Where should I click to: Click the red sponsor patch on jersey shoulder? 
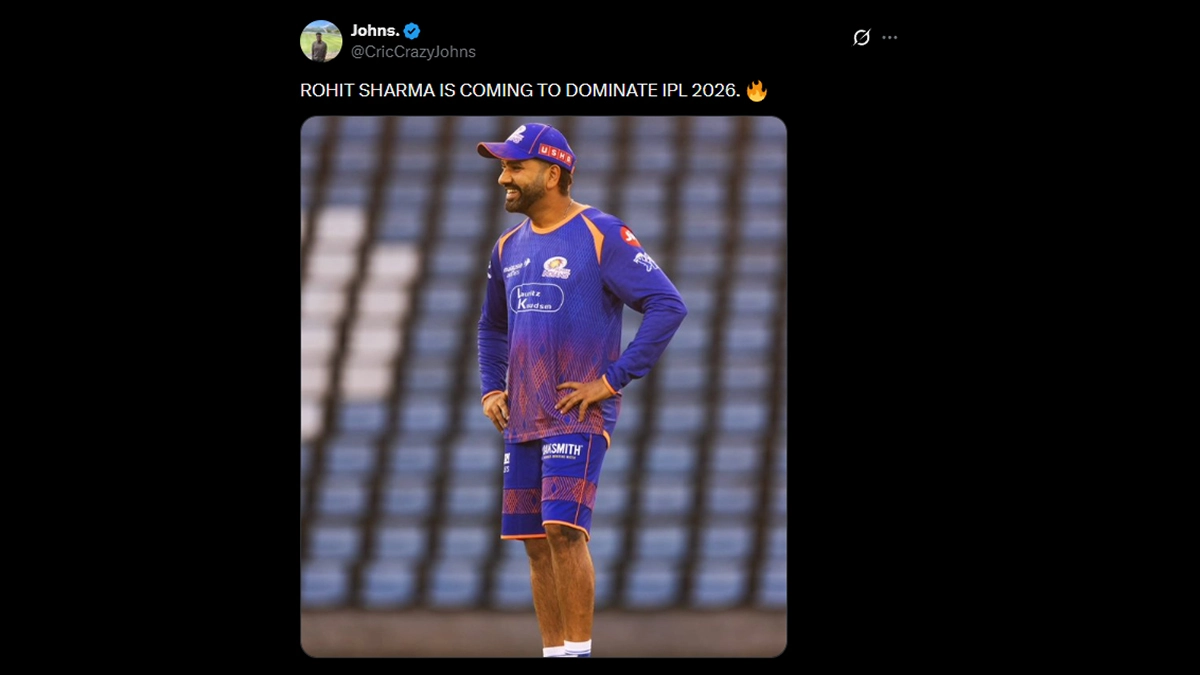pos(629,236)
